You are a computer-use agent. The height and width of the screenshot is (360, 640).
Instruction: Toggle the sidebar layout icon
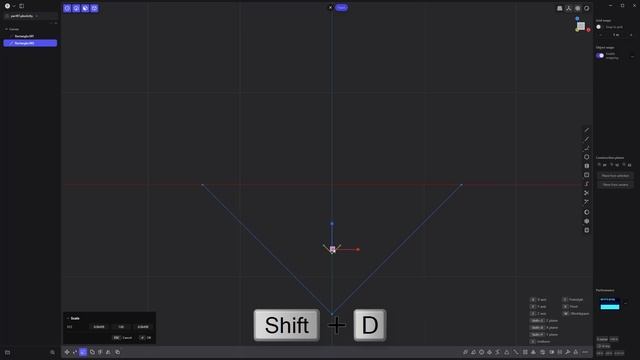[x=22, y=6]
